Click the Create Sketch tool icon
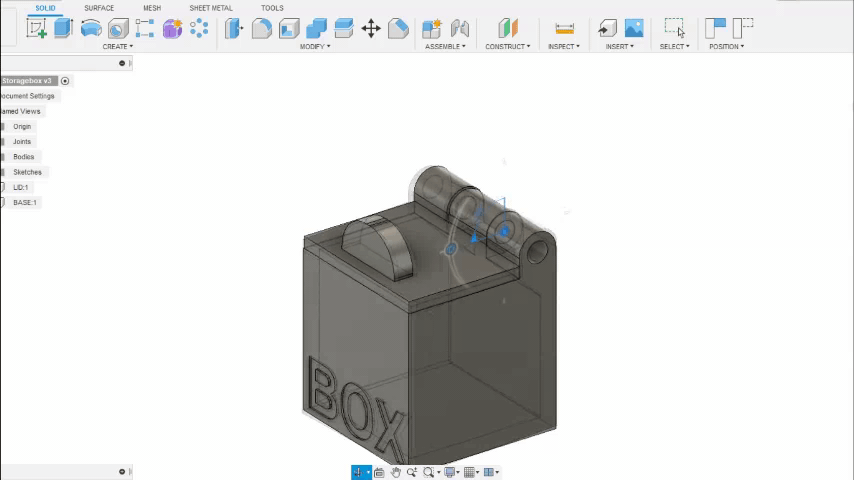Image resolution: width=854 pixels, height=480 pixels. tap(37, 29)
